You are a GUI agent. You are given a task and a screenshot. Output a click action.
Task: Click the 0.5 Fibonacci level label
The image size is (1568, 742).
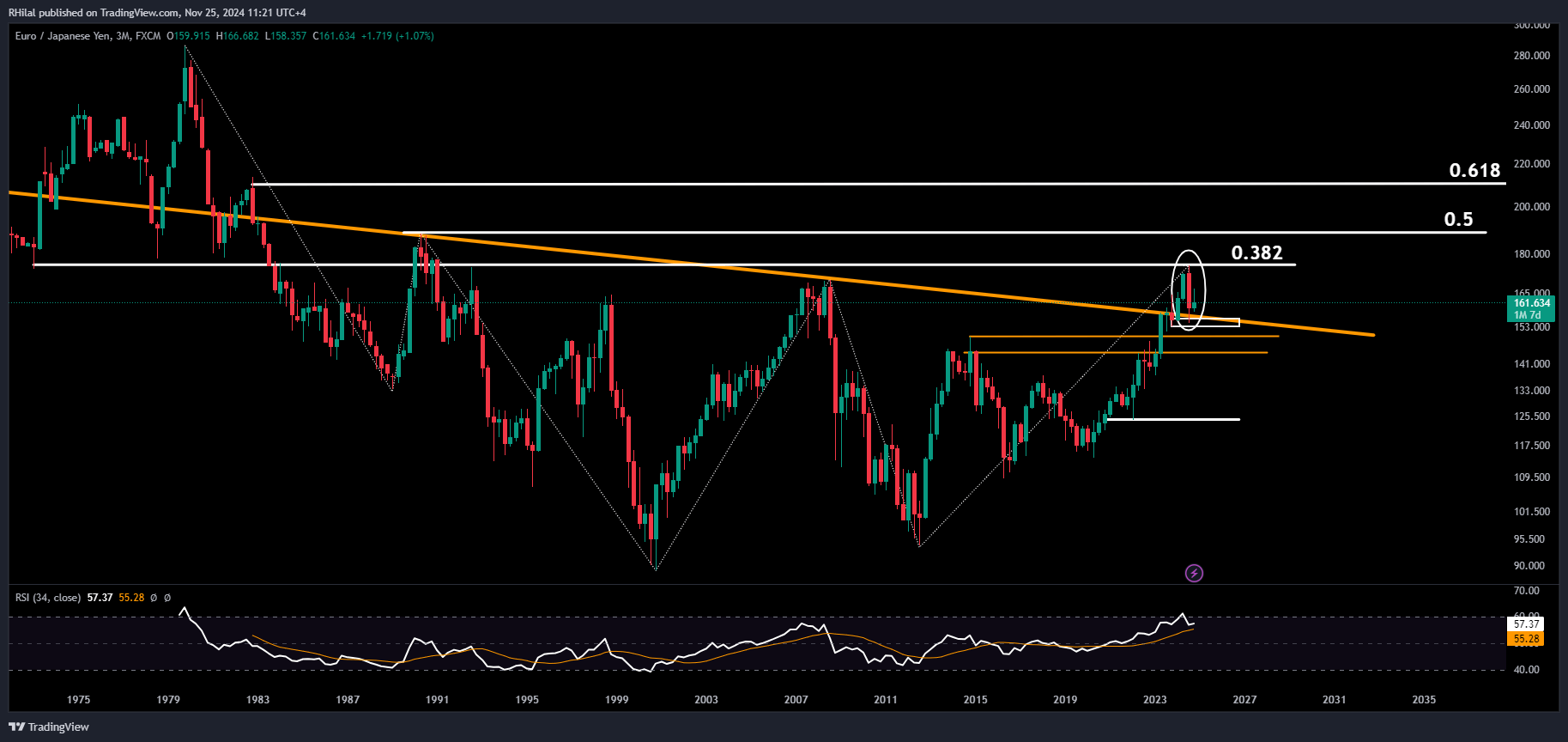tap(1458, 219)
